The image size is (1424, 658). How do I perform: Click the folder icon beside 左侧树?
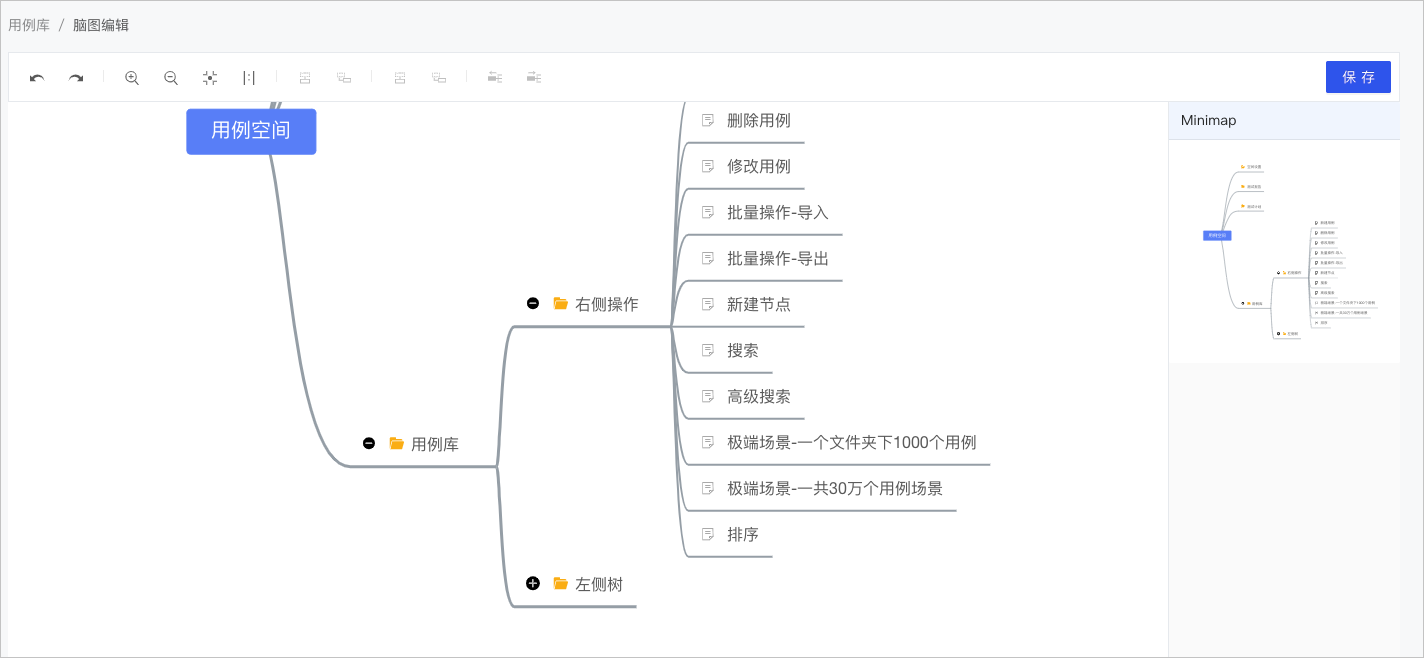561,583
